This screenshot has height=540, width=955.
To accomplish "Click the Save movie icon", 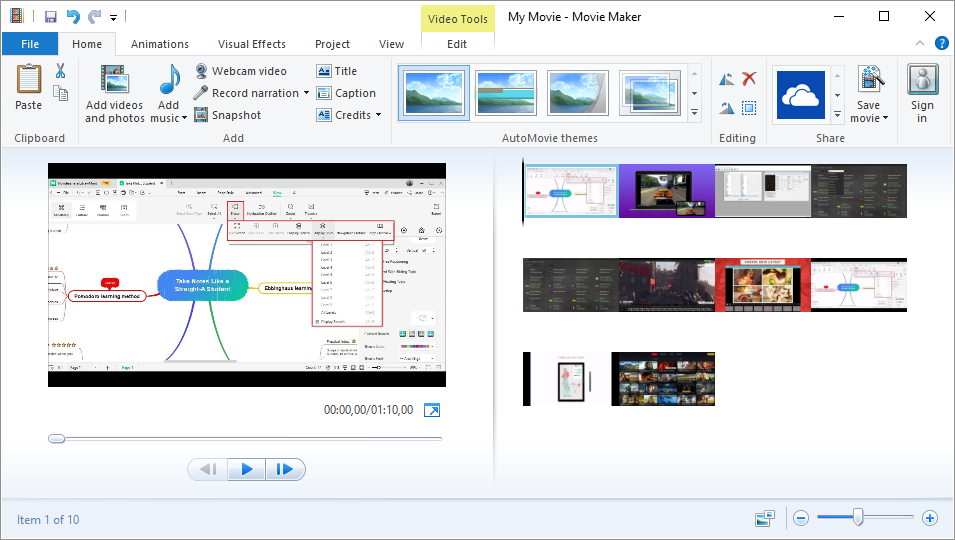I will pyautogui.click(x=870, y=80).
